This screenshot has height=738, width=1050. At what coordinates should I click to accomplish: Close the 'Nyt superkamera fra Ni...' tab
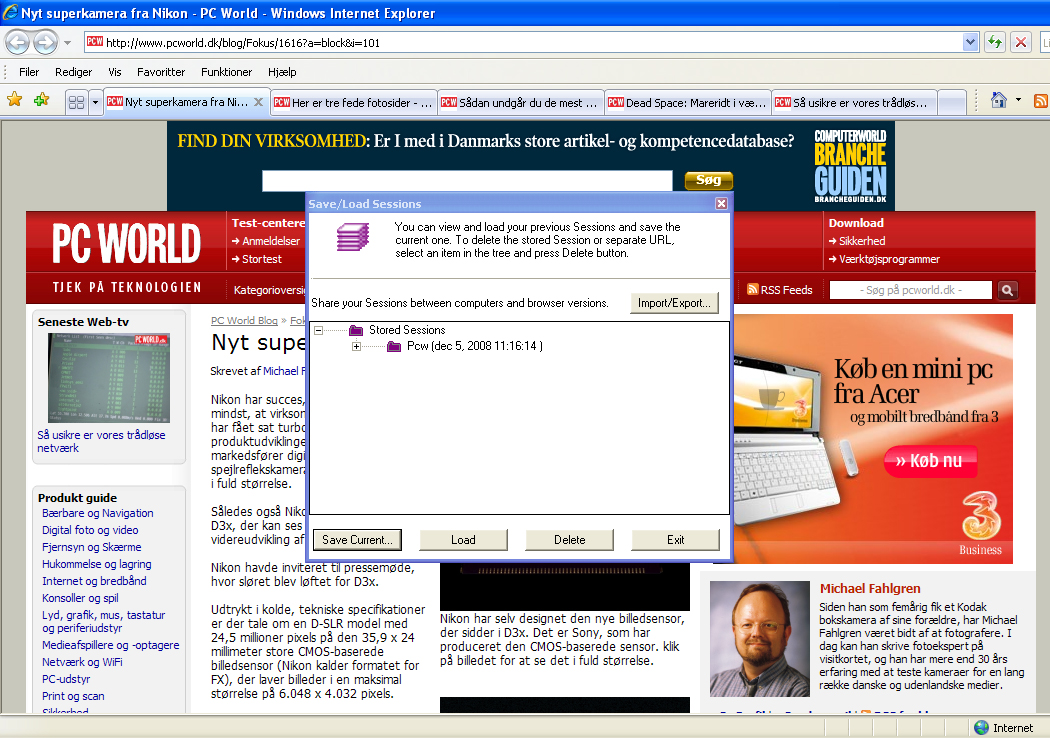pyautogui.click(x=258, y=102)
